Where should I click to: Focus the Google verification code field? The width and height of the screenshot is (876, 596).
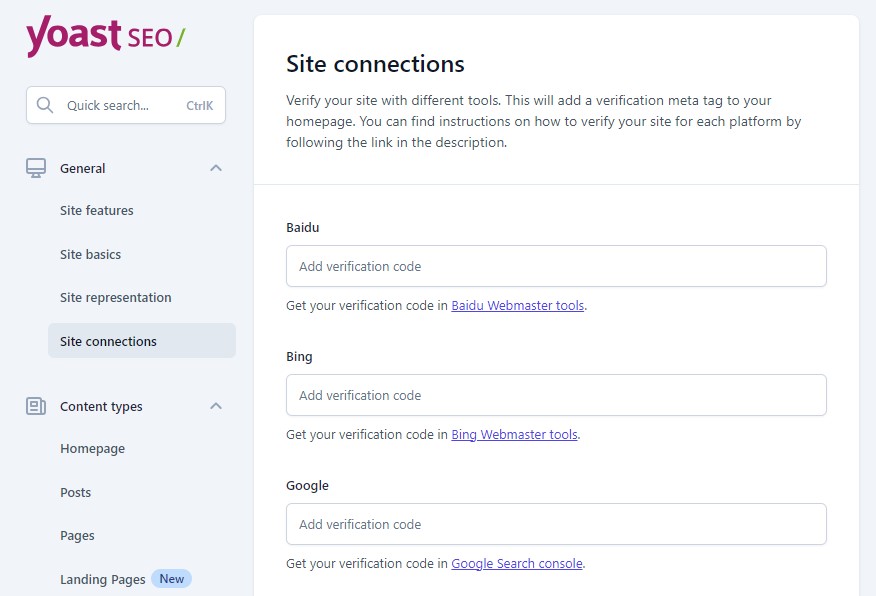(x=556, y=524)
